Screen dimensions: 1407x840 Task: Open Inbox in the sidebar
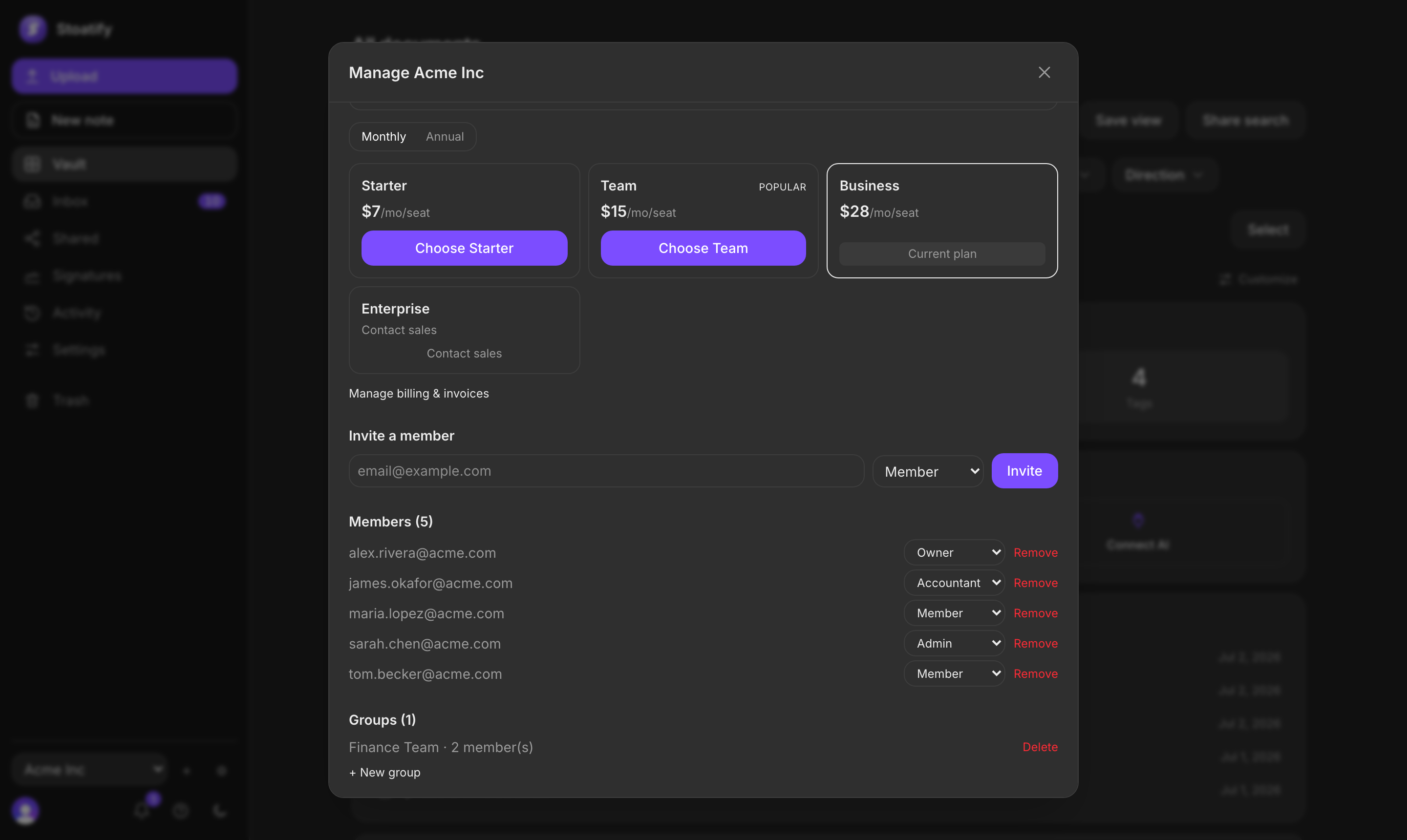(124, 202)
